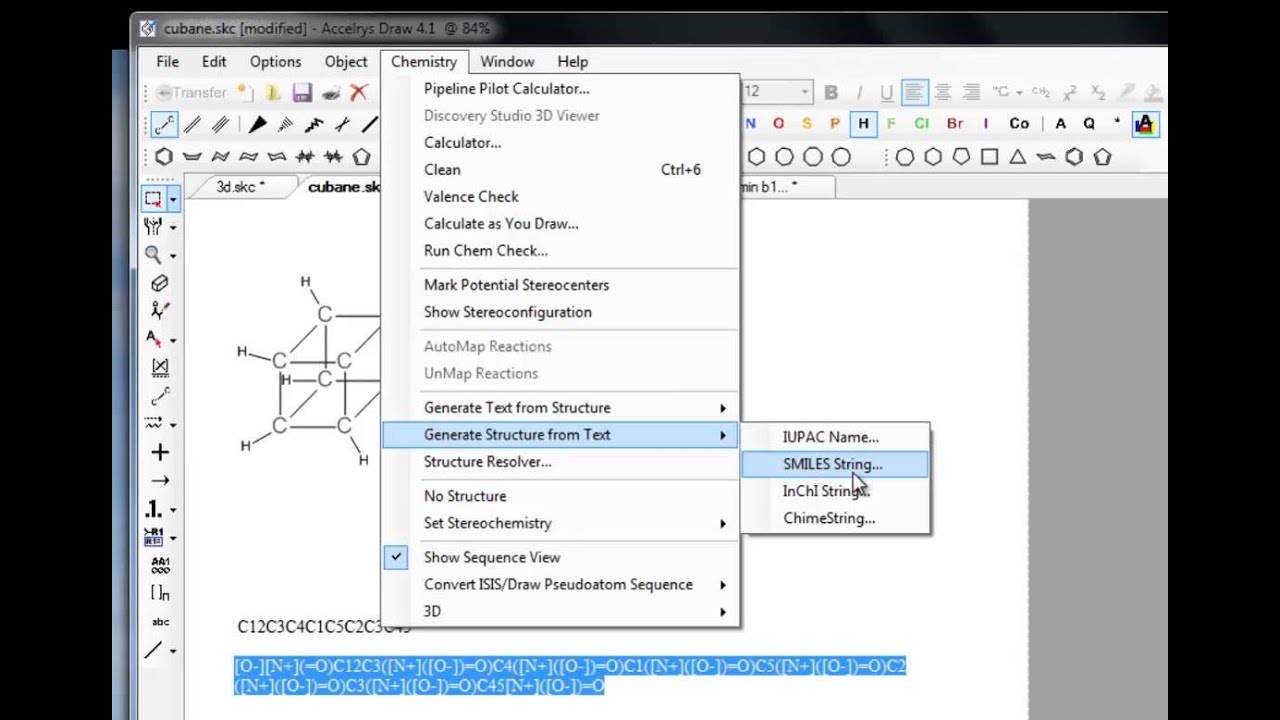Expand the line tool dropdown arrow
This screenshot has width=1280, height=720.
click(x=172, y=651)
